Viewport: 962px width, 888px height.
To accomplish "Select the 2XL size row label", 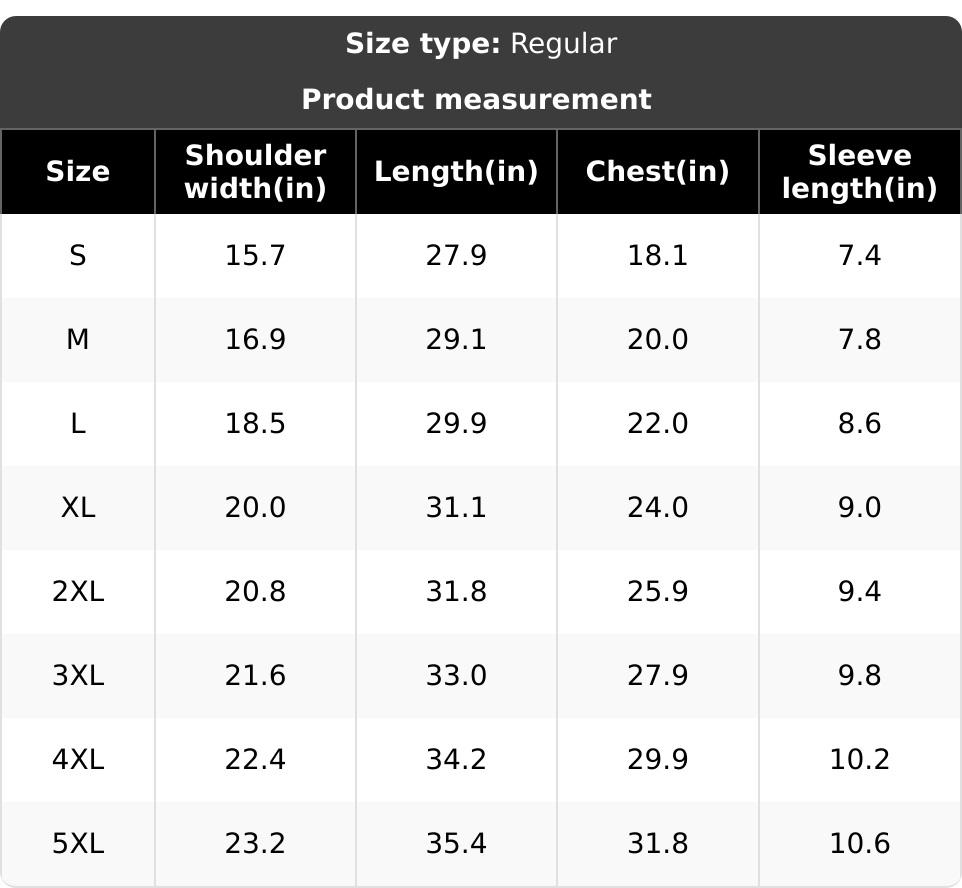I will click(78, 592).
